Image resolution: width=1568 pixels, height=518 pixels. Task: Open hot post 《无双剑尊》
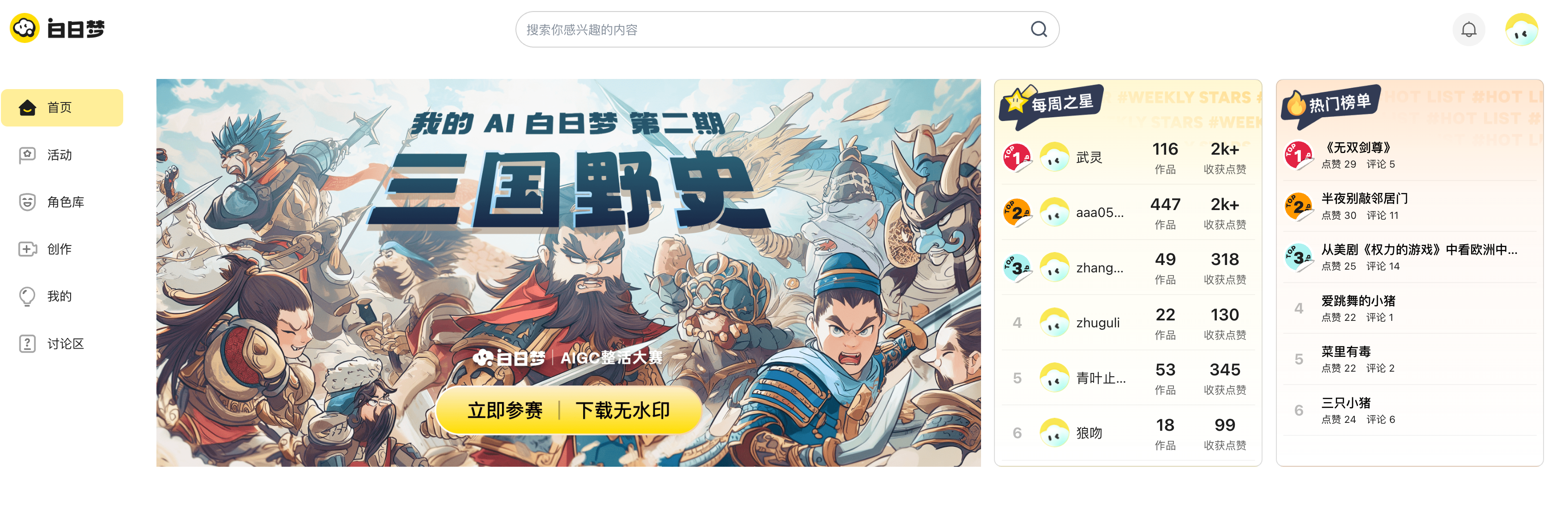[1358, 147]
